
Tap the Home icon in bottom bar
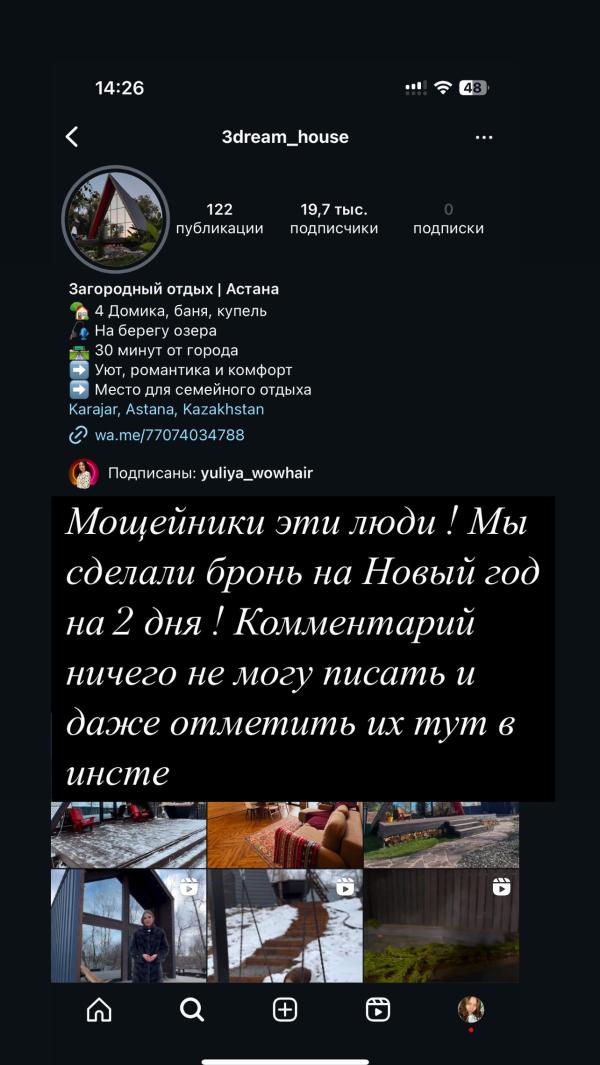(x=99, y=1011)
